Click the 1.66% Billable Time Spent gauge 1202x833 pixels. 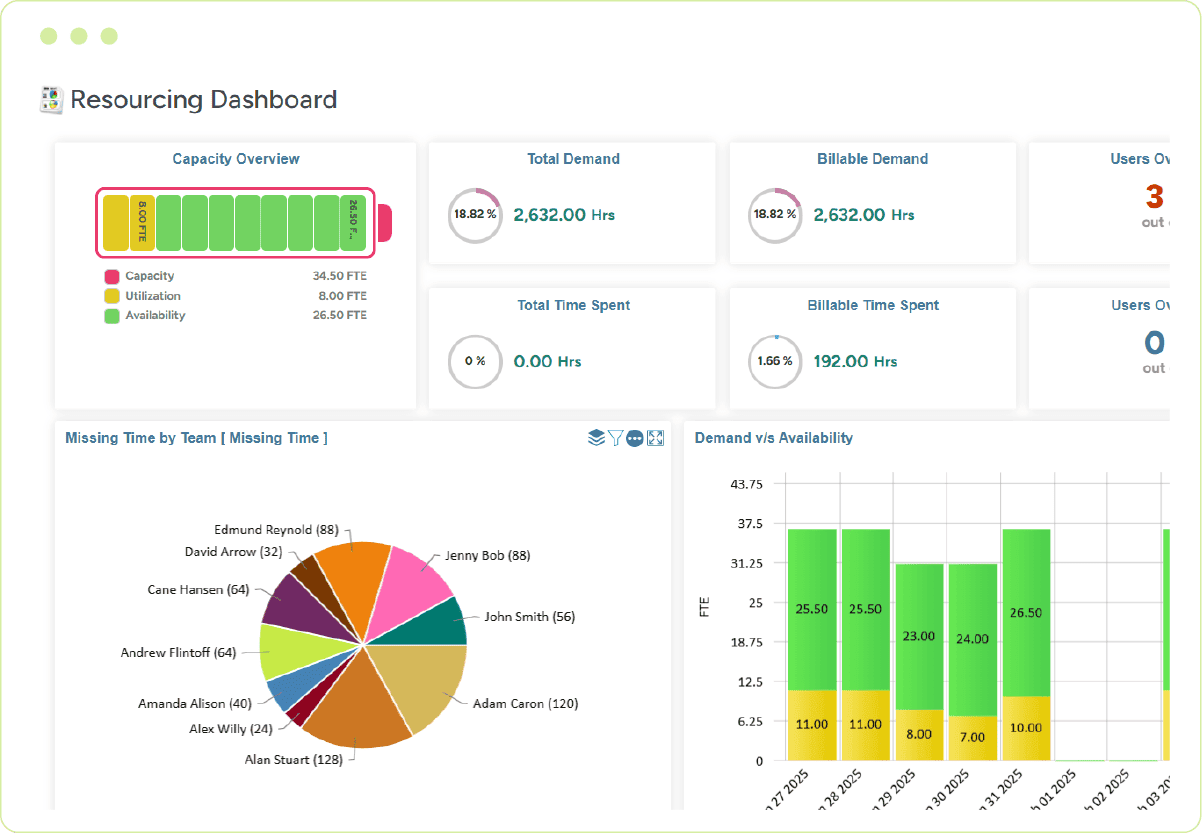[x=775, y=362]
